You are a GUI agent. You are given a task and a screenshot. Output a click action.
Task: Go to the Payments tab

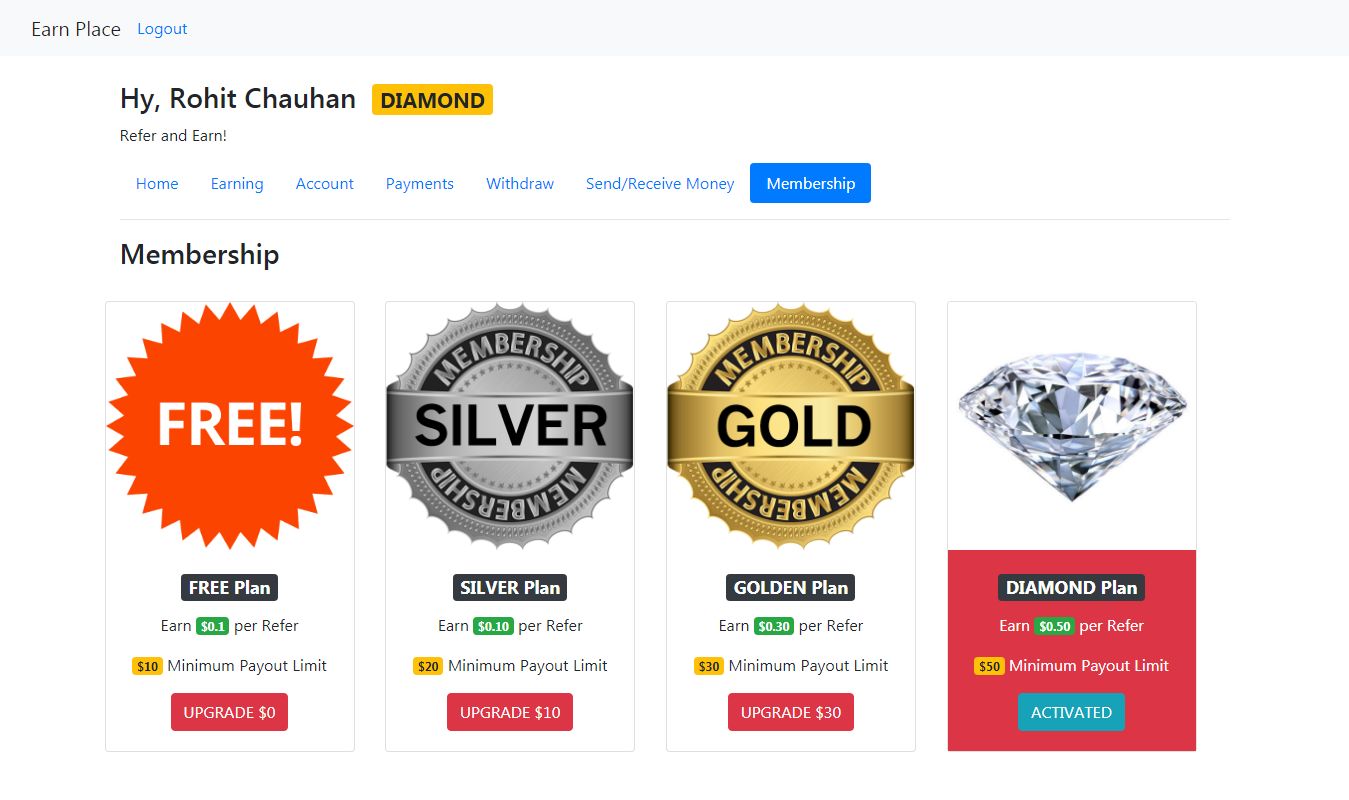click(x=420, y=183)
